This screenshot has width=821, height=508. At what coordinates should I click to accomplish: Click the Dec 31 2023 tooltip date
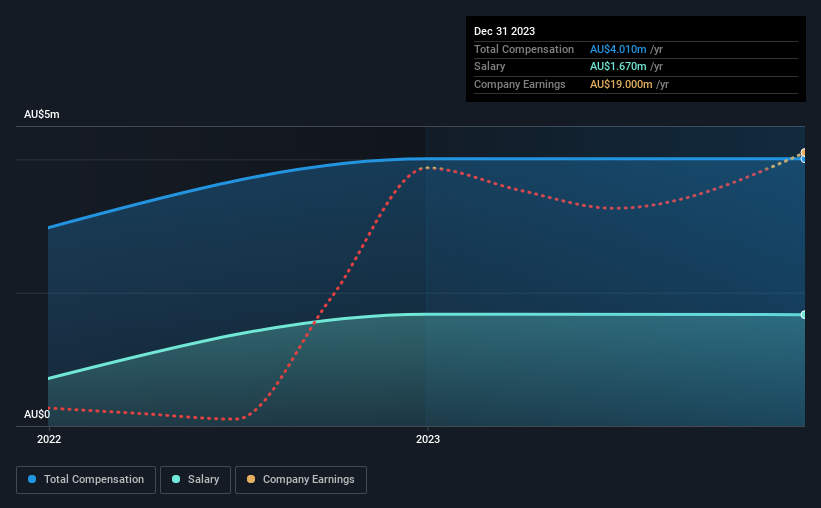(504, 31)
